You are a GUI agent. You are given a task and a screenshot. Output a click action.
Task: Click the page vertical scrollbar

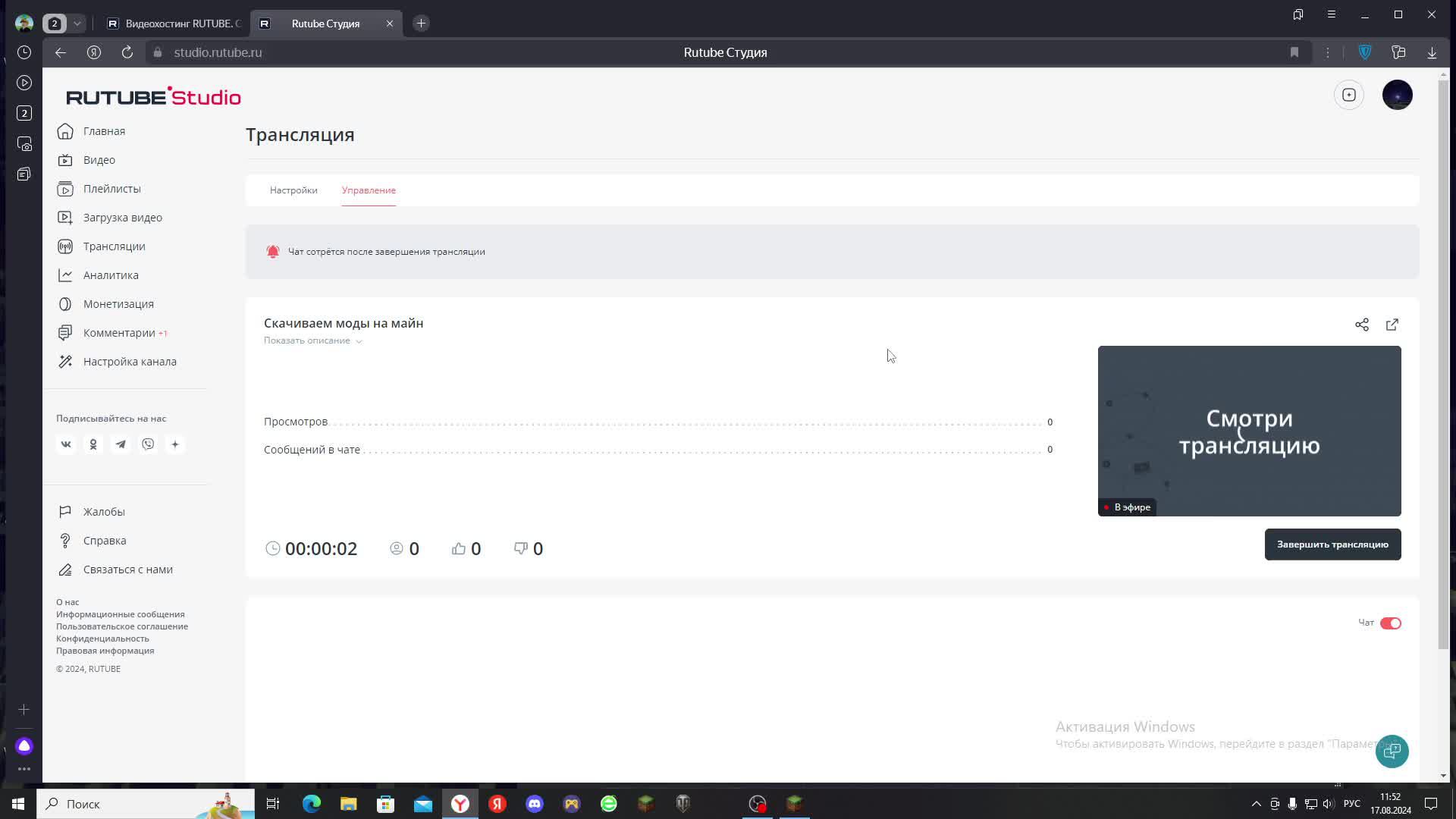pyautogui.click(x=1443, y=364)
